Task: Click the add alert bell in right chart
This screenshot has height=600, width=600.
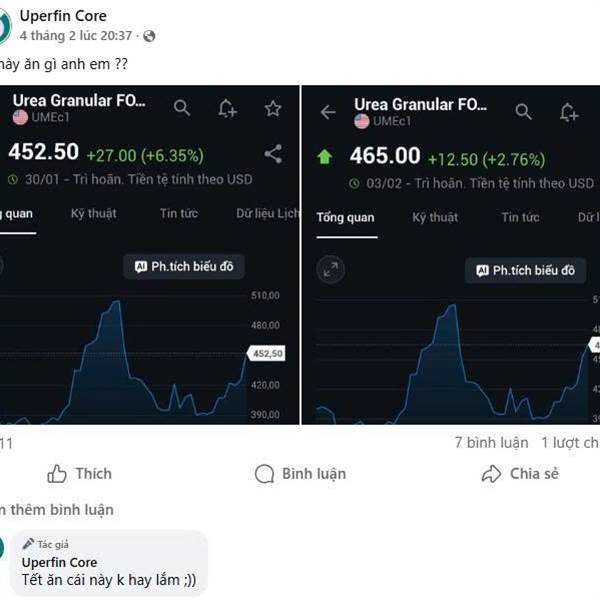Action: click(x=569, y=112)
